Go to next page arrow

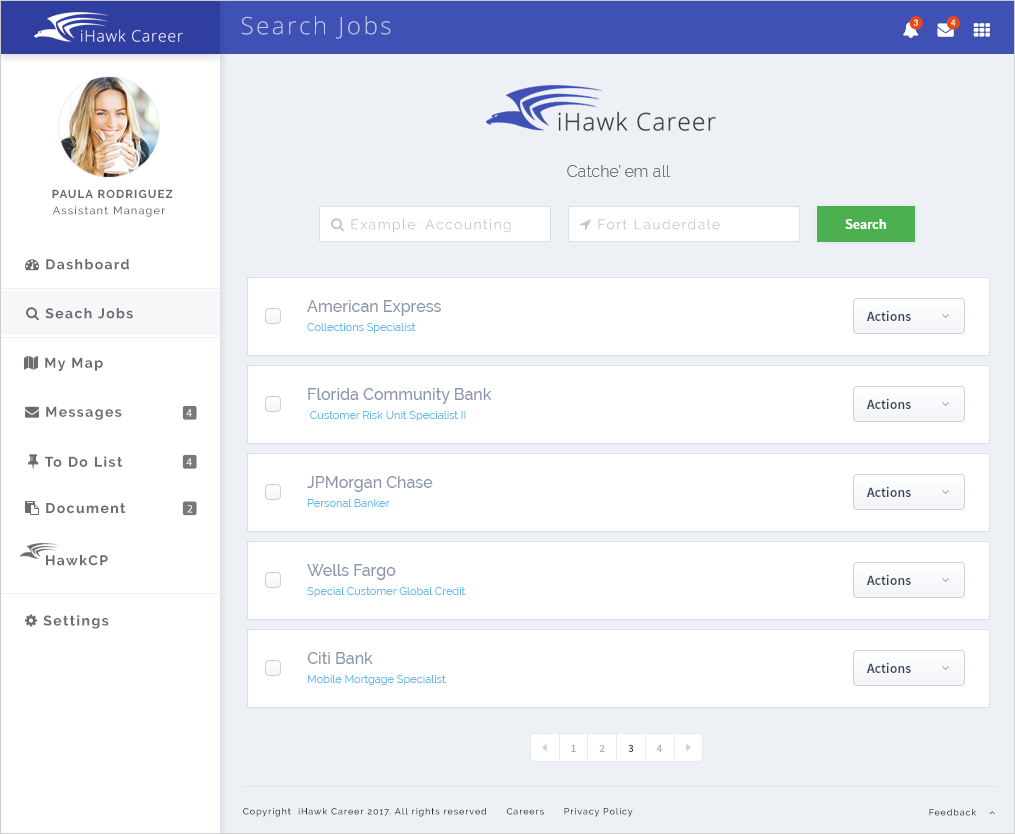click(688, 748)
